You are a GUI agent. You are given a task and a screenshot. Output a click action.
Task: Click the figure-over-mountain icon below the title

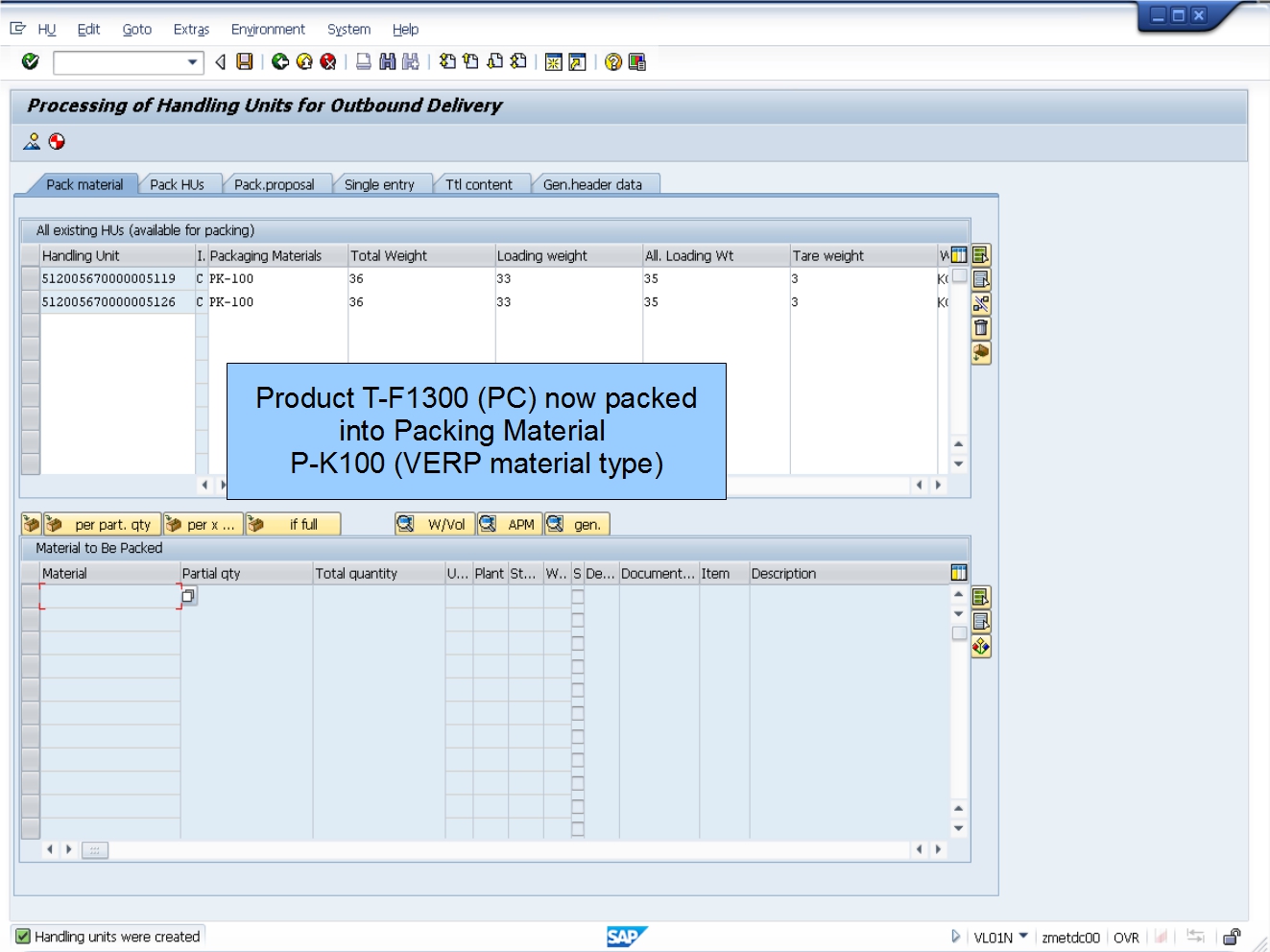[32, 142]
